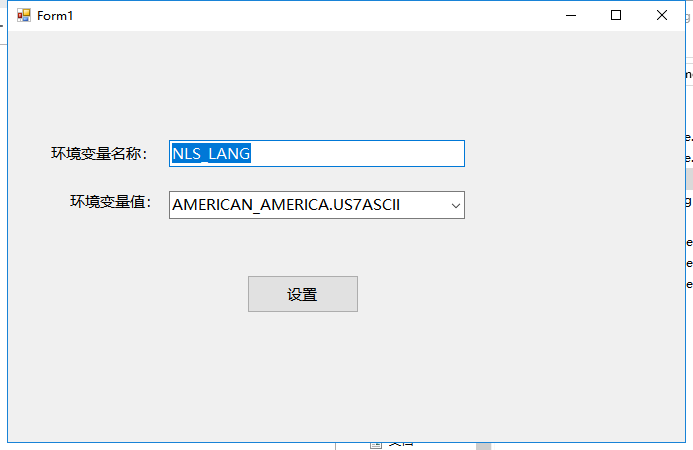
Task: Click the highlighted NLS_LANG text
Action: 211,153
